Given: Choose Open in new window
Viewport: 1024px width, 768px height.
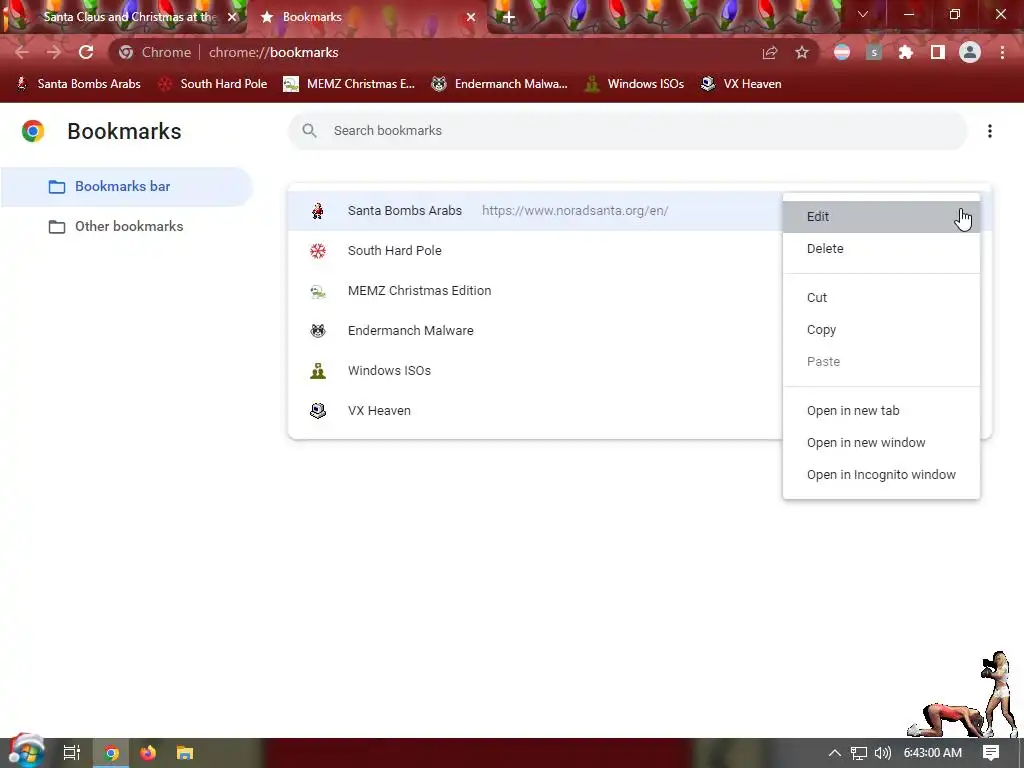Looking at the screenshot, I should [x=882, y=443].
